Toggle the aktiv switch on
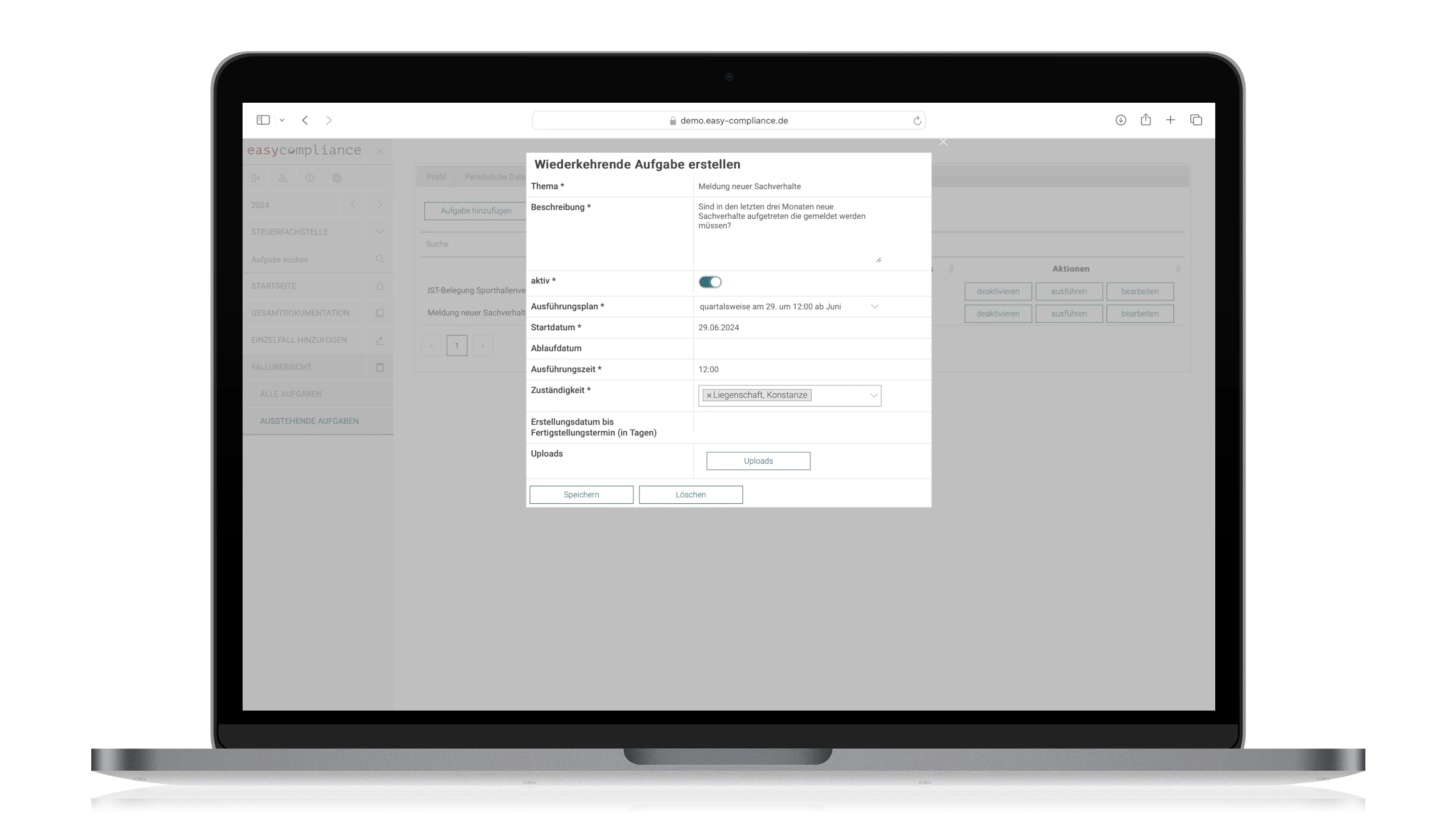1456x837 pixels. [x=710, y=281]
